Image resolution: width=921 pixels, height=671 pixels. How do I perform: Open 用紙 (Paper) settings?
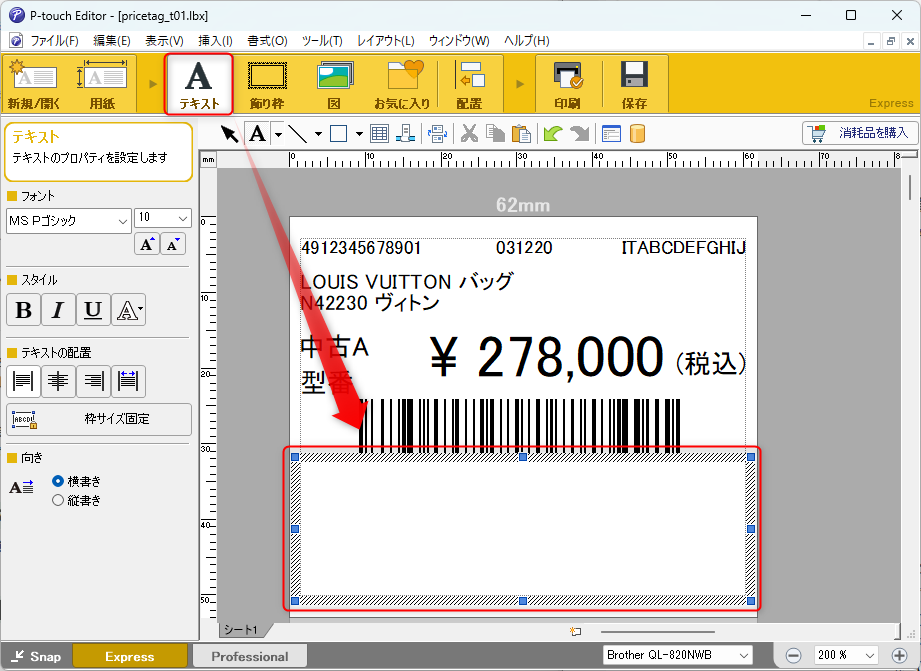pyautogui.click(x=102, y=85)
